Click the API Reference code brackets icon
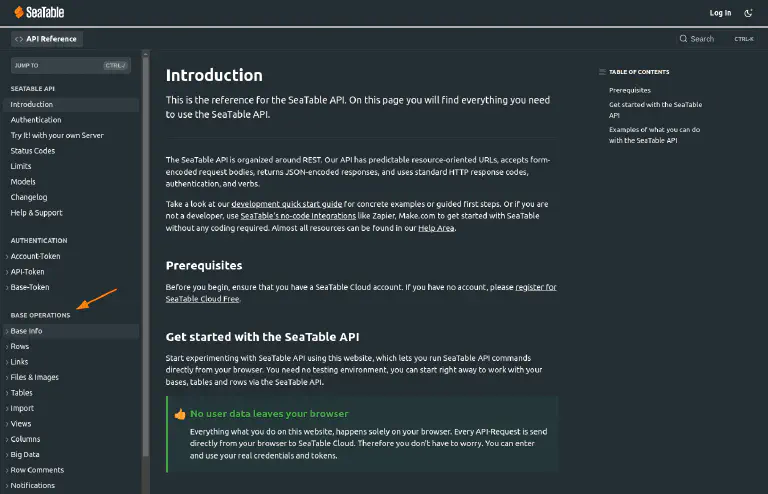Screen dimensions: 768x494 [19, 39]
